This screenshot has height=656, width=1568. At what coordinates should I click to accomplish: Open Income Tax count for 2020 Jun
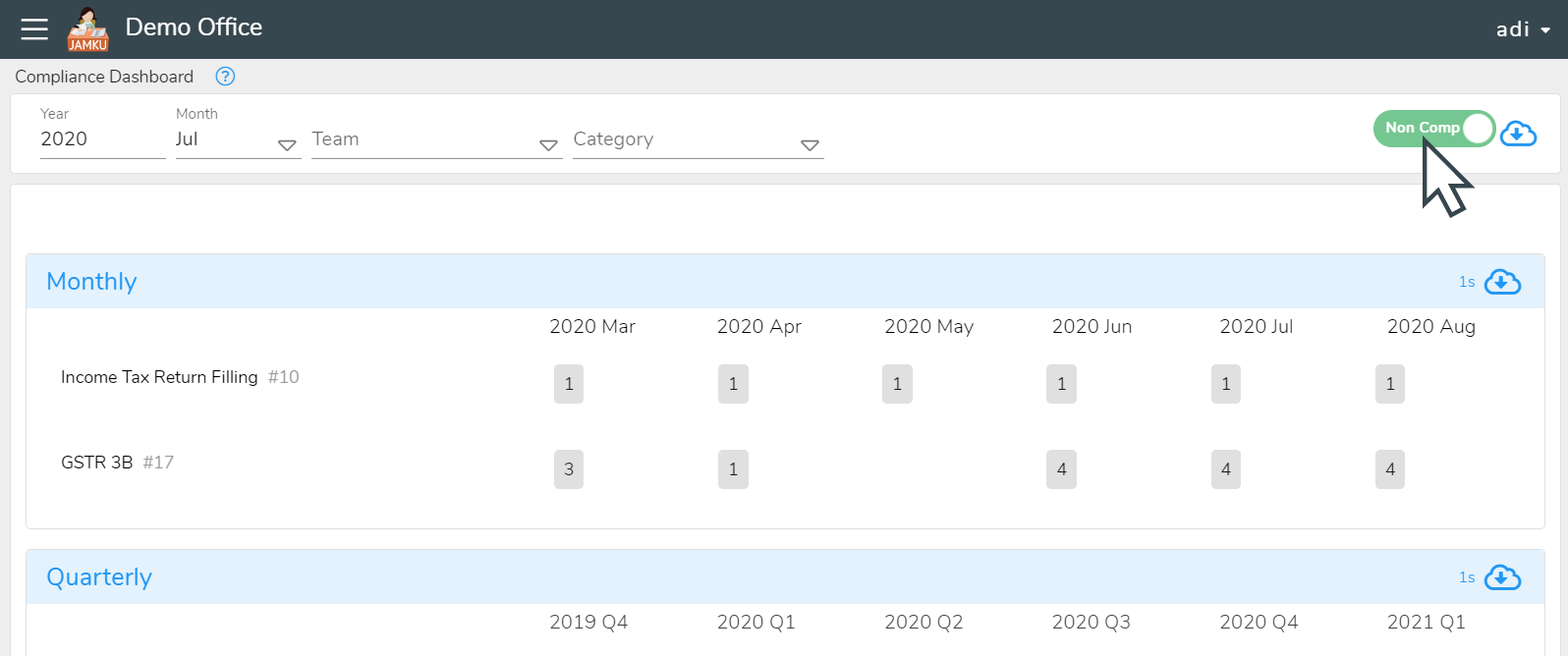pyautogui.click(x=1061, y=384)
